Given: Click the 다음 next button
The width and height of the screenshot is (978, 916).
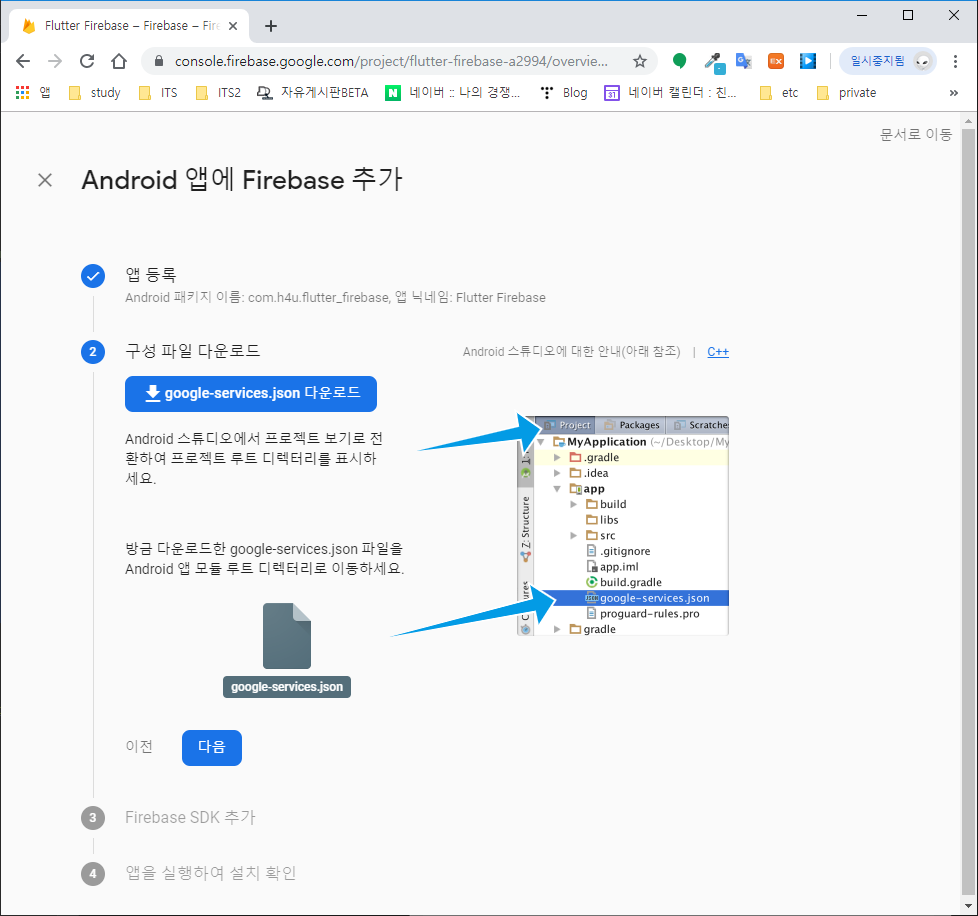Looking at the screenshot, I should [211, 747].
